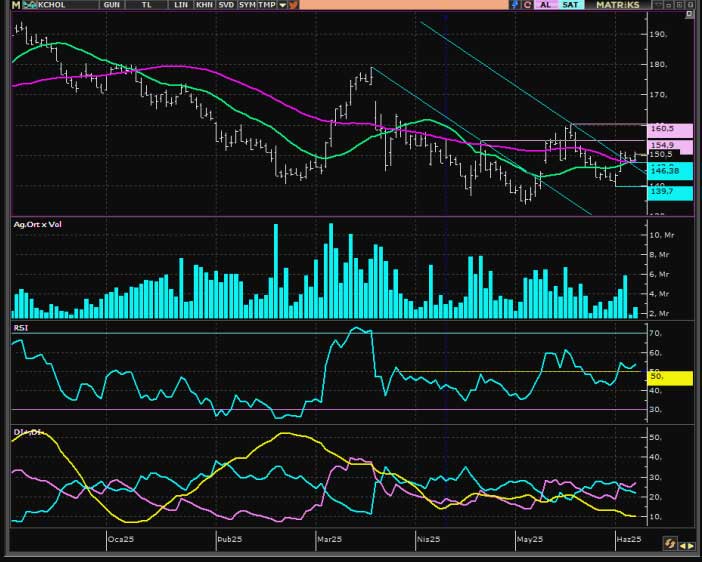Click the Oca25 date axis label
Image resolution: width=702 pixels, height=562 pixels.
coord(121,539)
